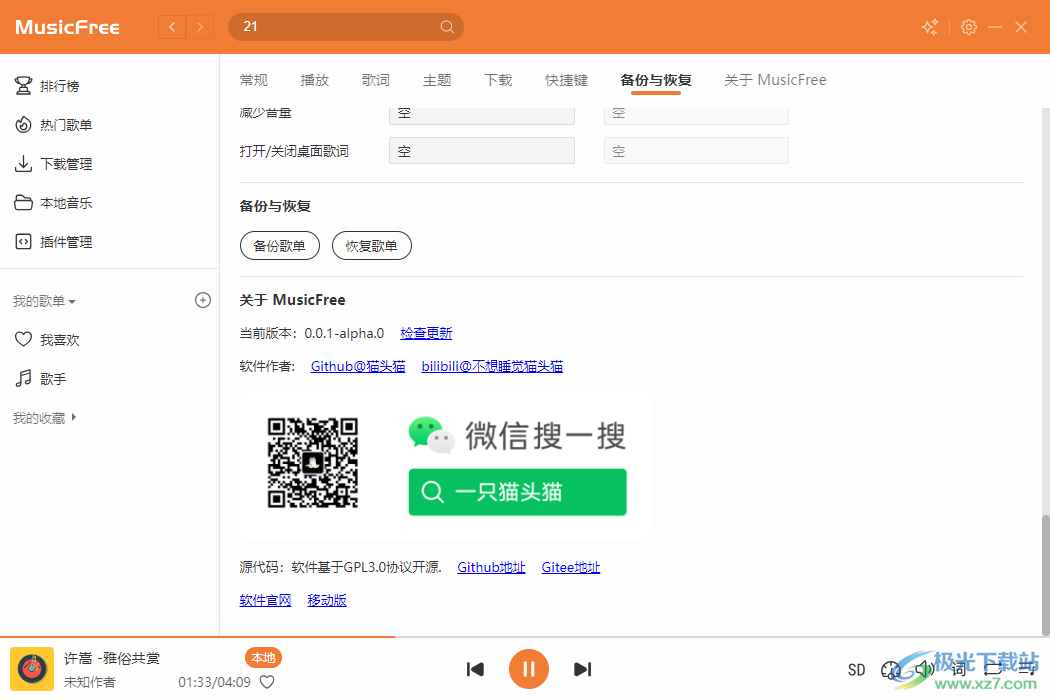Switch to the 歌词 tab
This screenshot has width=1050, height=700.
point(376,80)
